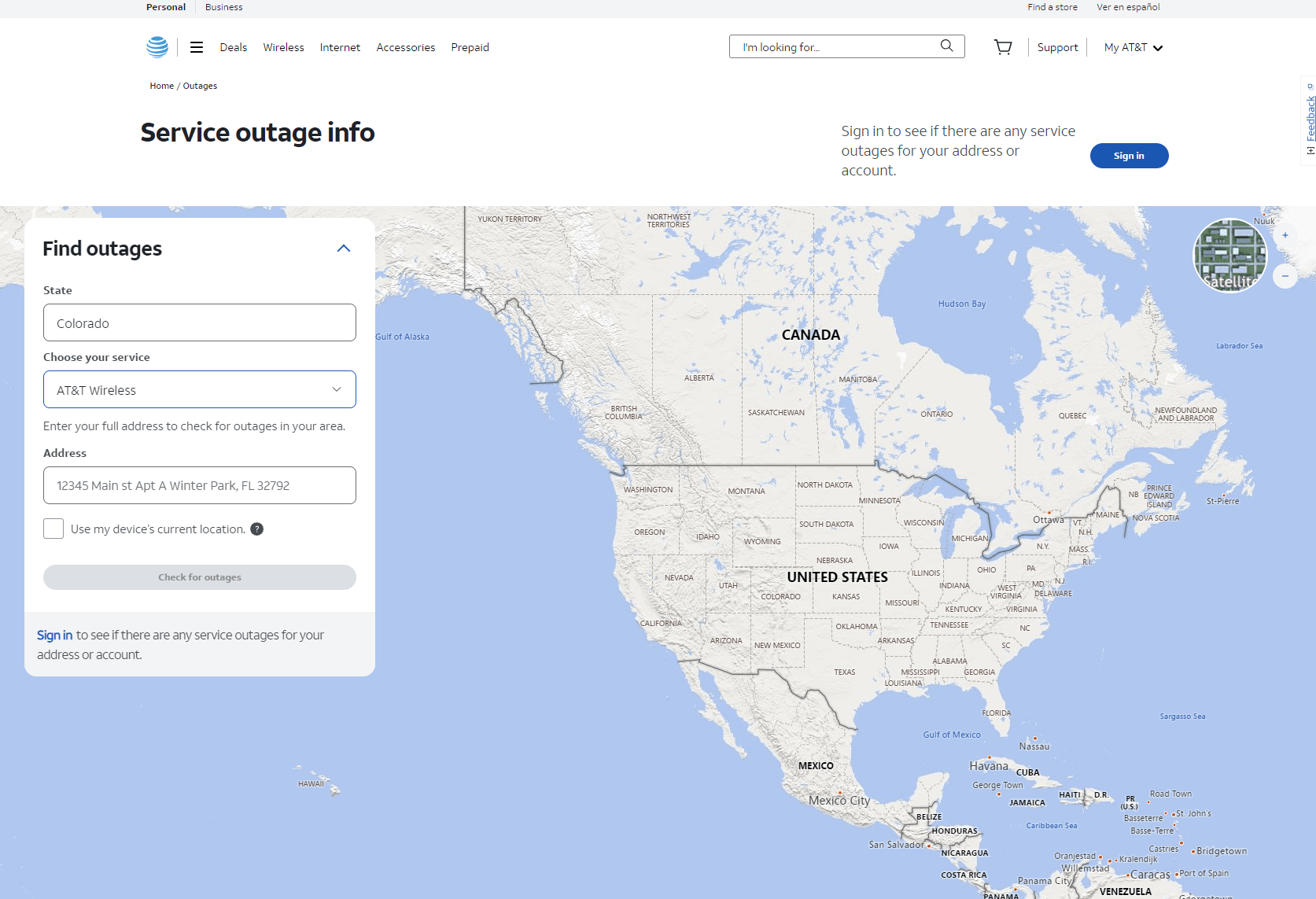Click the location help question mark icon
The height and width of the screenshot is (899, 1316).
pyautogui.click(x=256, y=529)
